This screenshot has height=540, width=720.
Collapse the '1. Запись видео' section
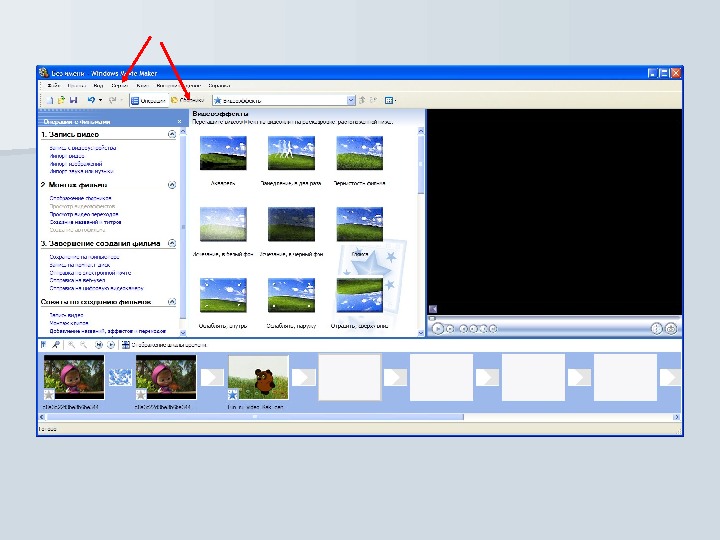tap(172, 134)
